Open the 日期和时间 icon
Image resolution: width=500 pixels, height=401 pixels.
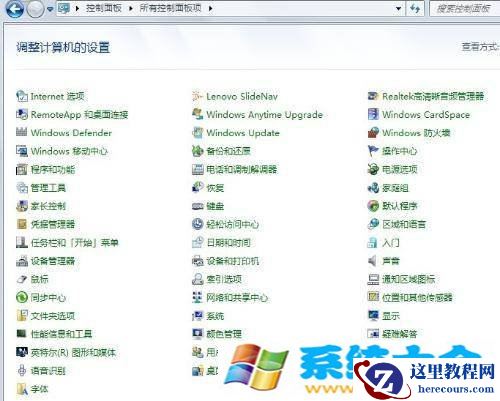coord(197,242)
